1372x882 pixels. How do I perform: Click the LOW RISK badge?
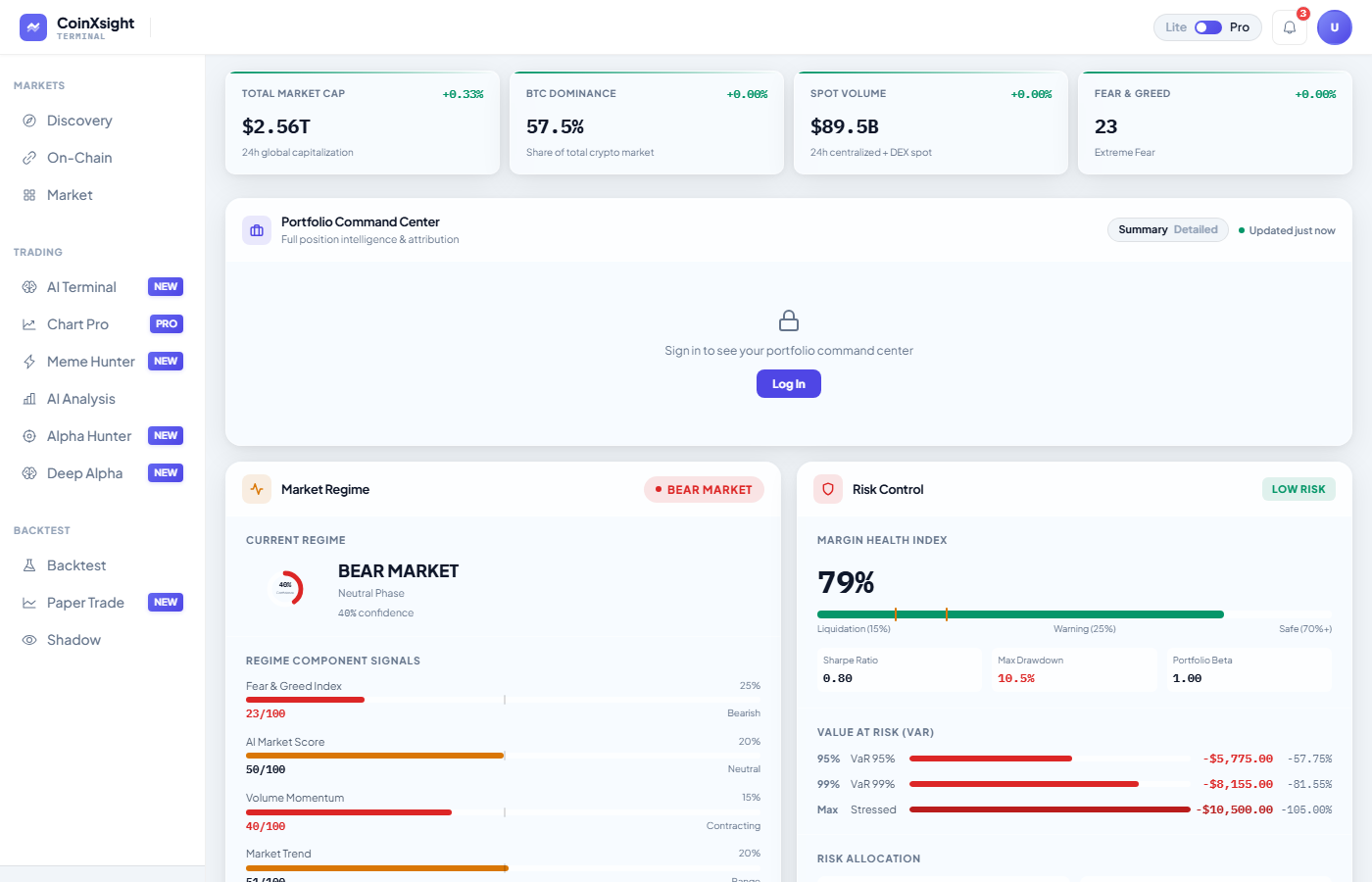1298,489
